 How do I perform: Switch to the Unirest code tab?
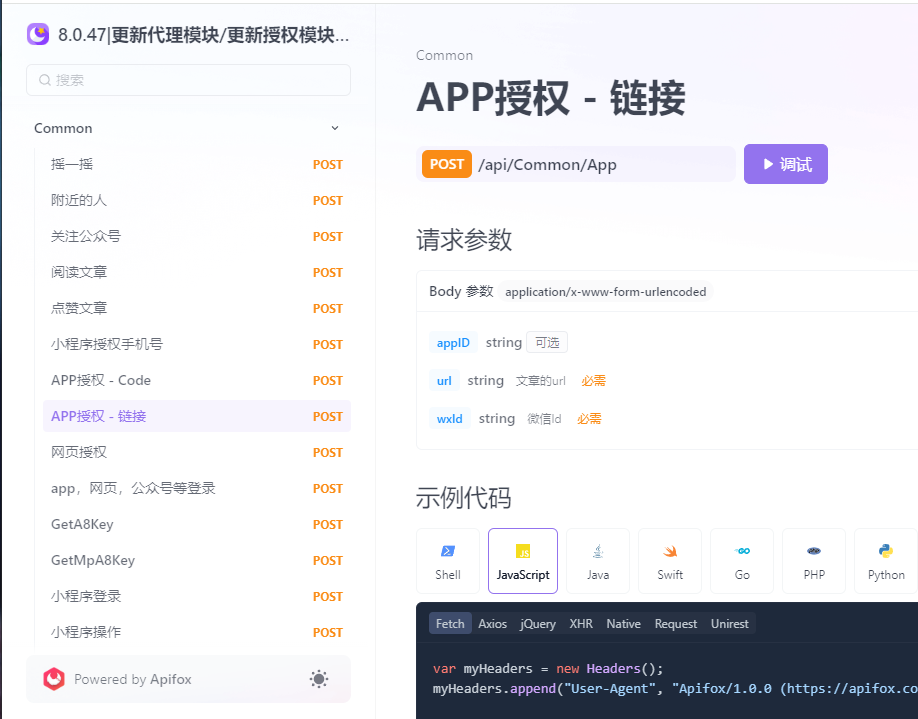[729, 623]
